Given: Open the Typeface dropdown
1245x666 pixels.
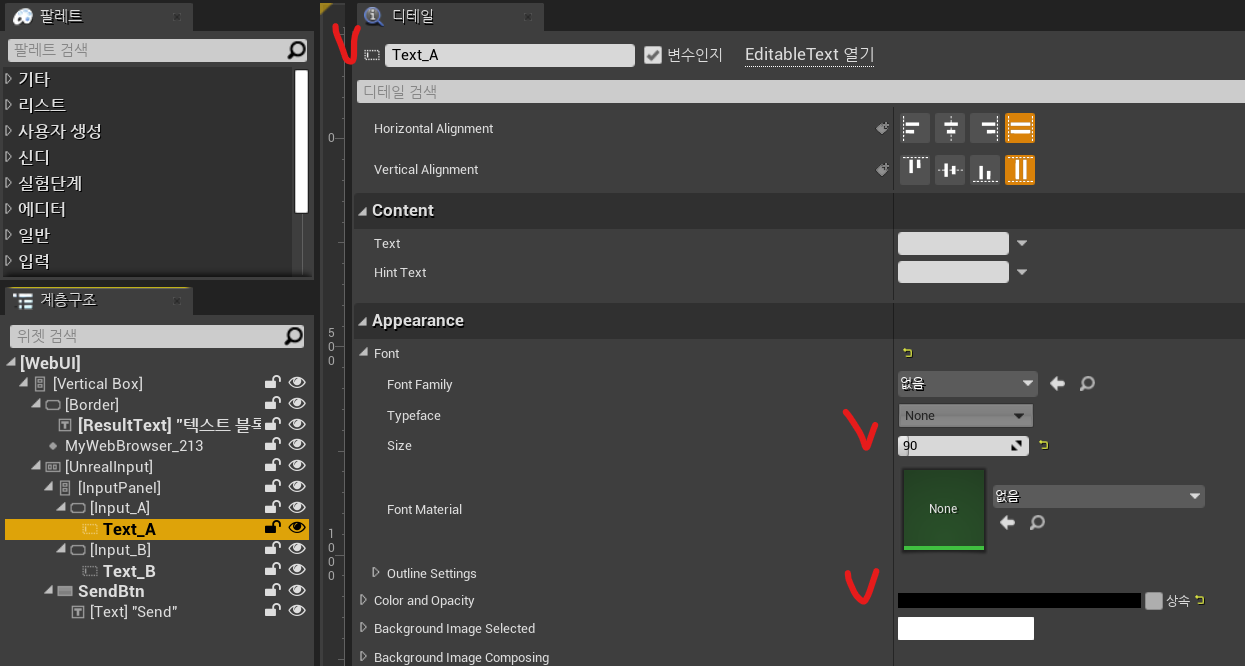Looking at the screenshot, I should click(x=965, y=415).
